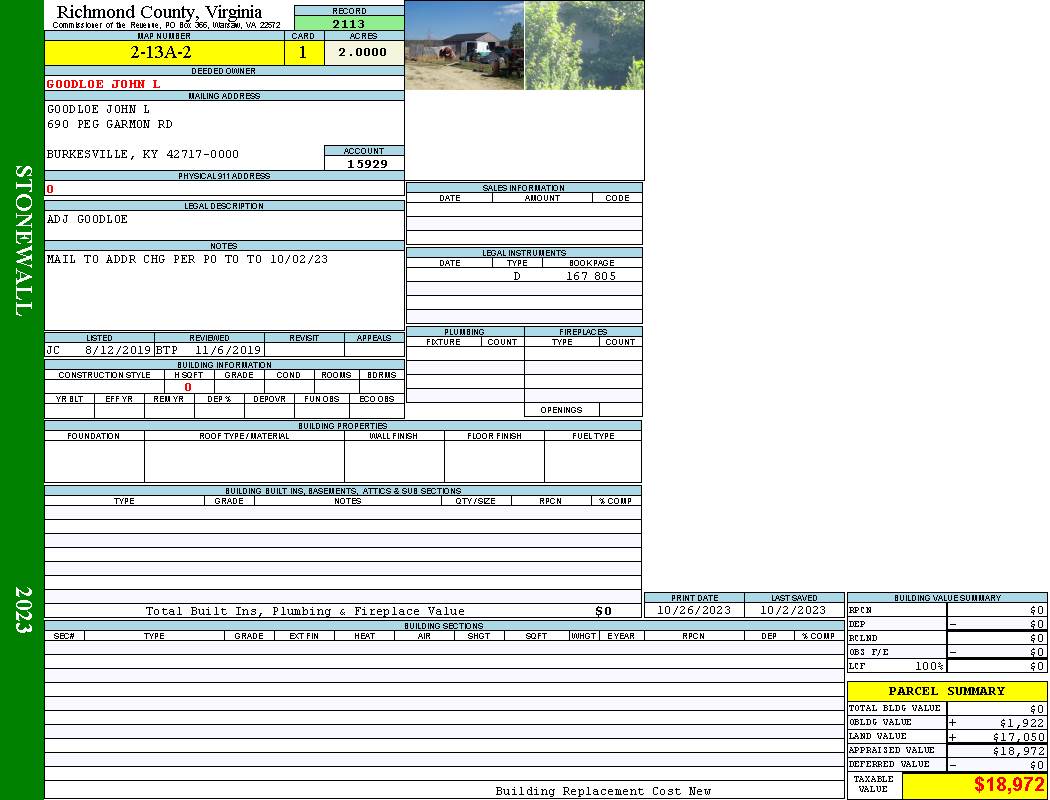
Task: Click the yellow Parcel Summary header
Action: pyautogui.click(x=946, y=691)
